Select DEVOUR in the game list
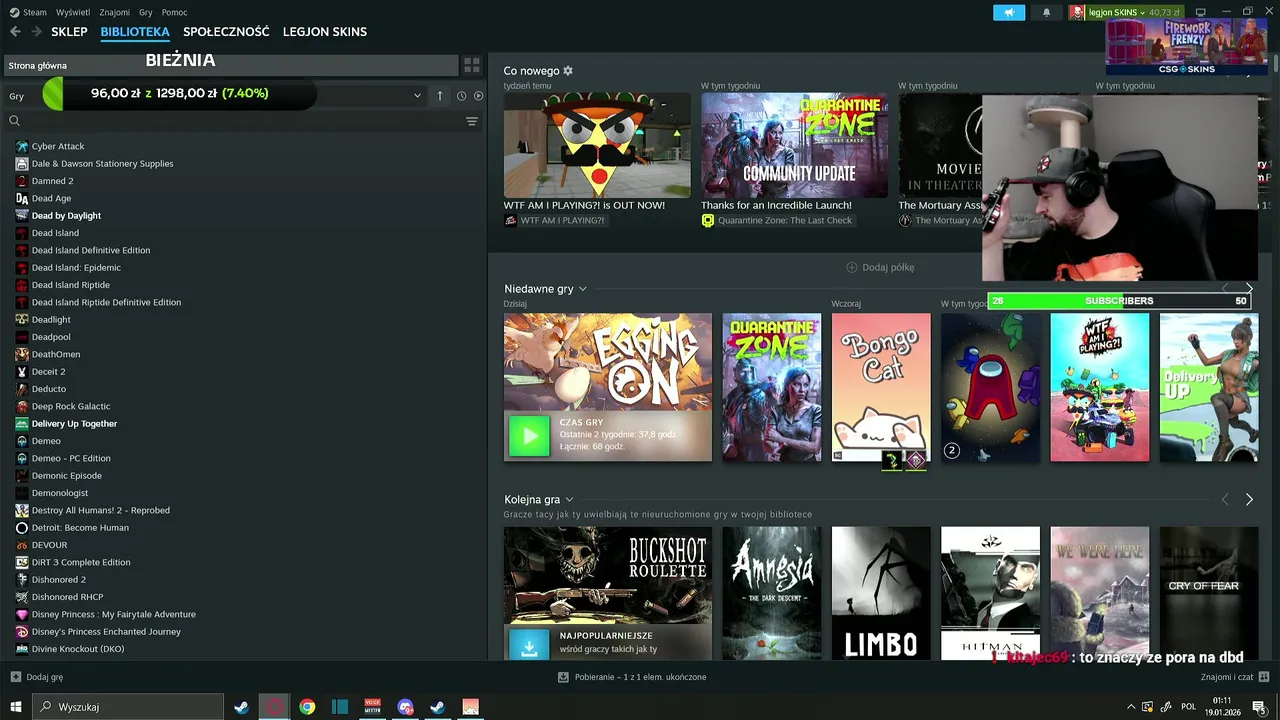 point(49,545)
